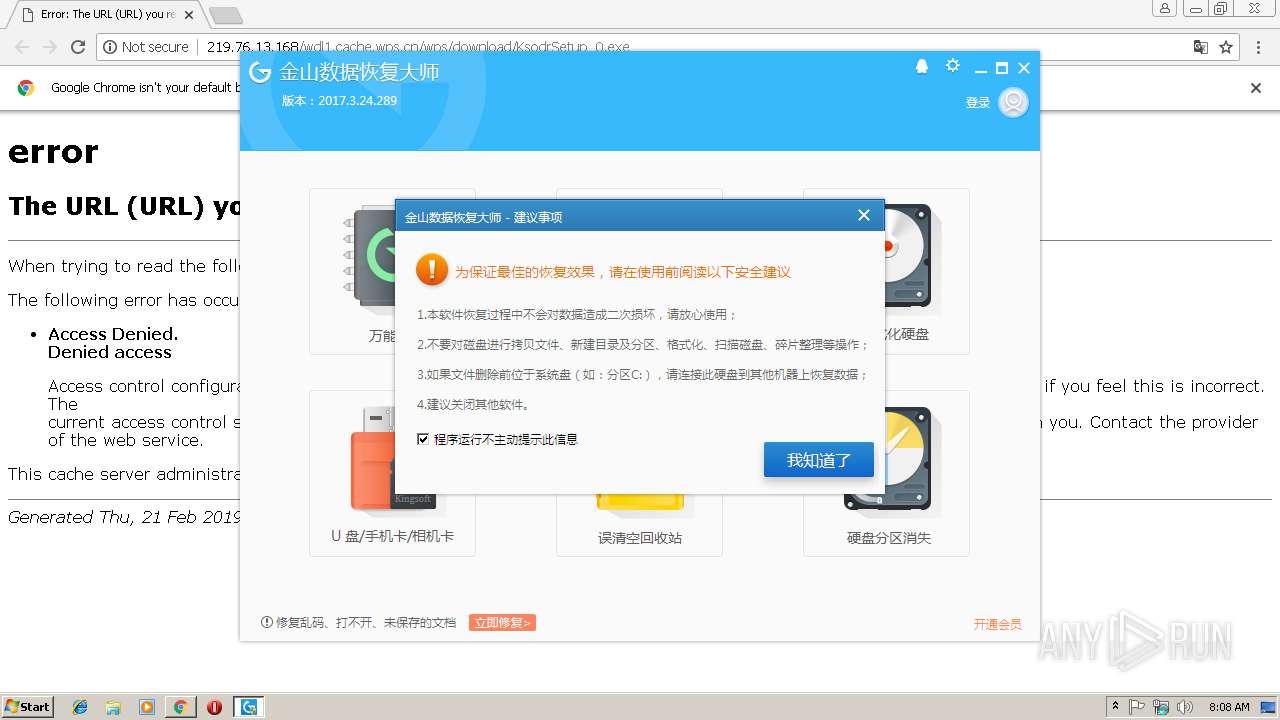
Task: Open the Windows Start menu
Action: (x=27, y=706)
